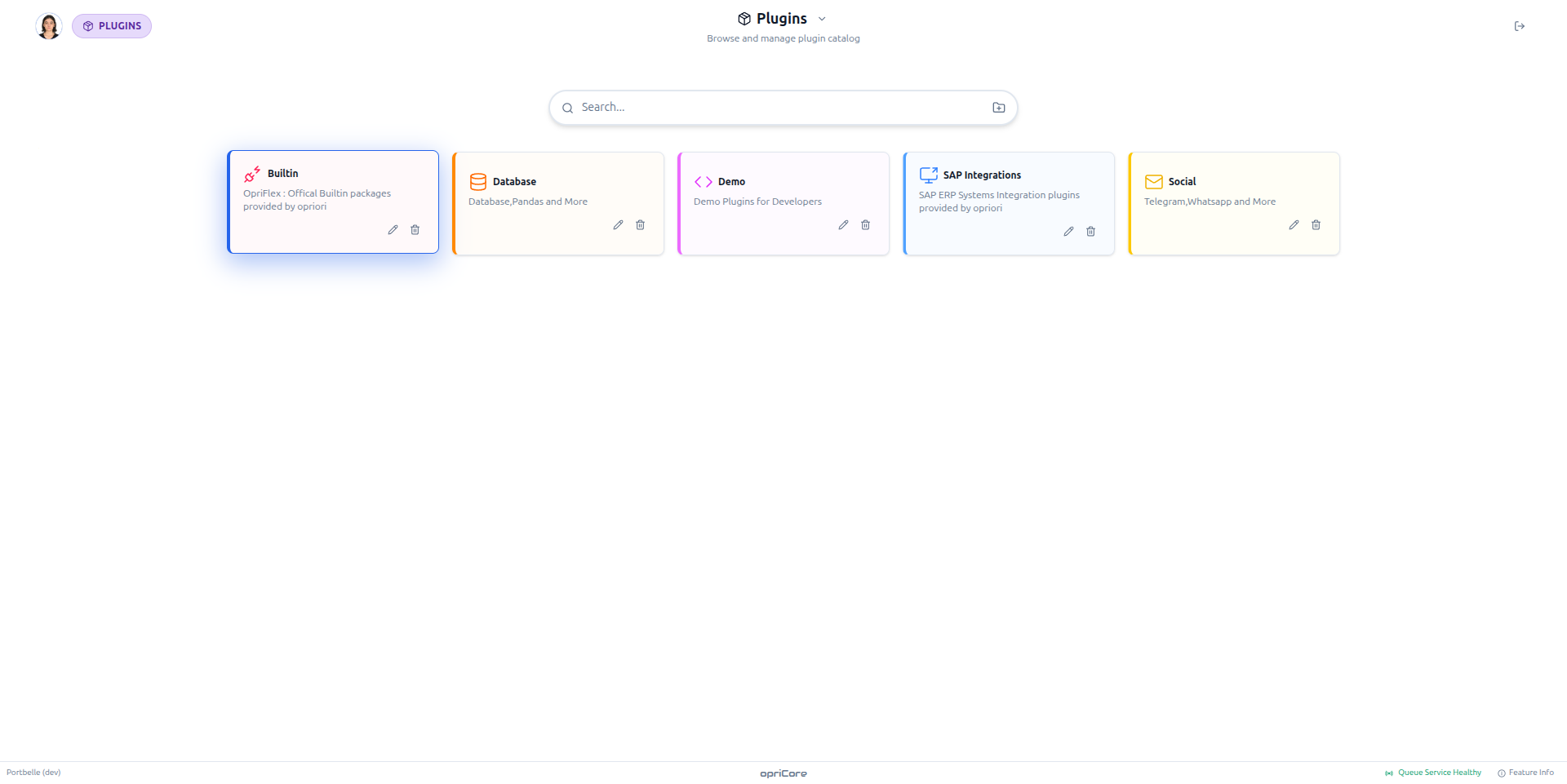Edit the Database category pencil icon
The height and width of the screenshot is (784, 1567).
coord(618,225)
